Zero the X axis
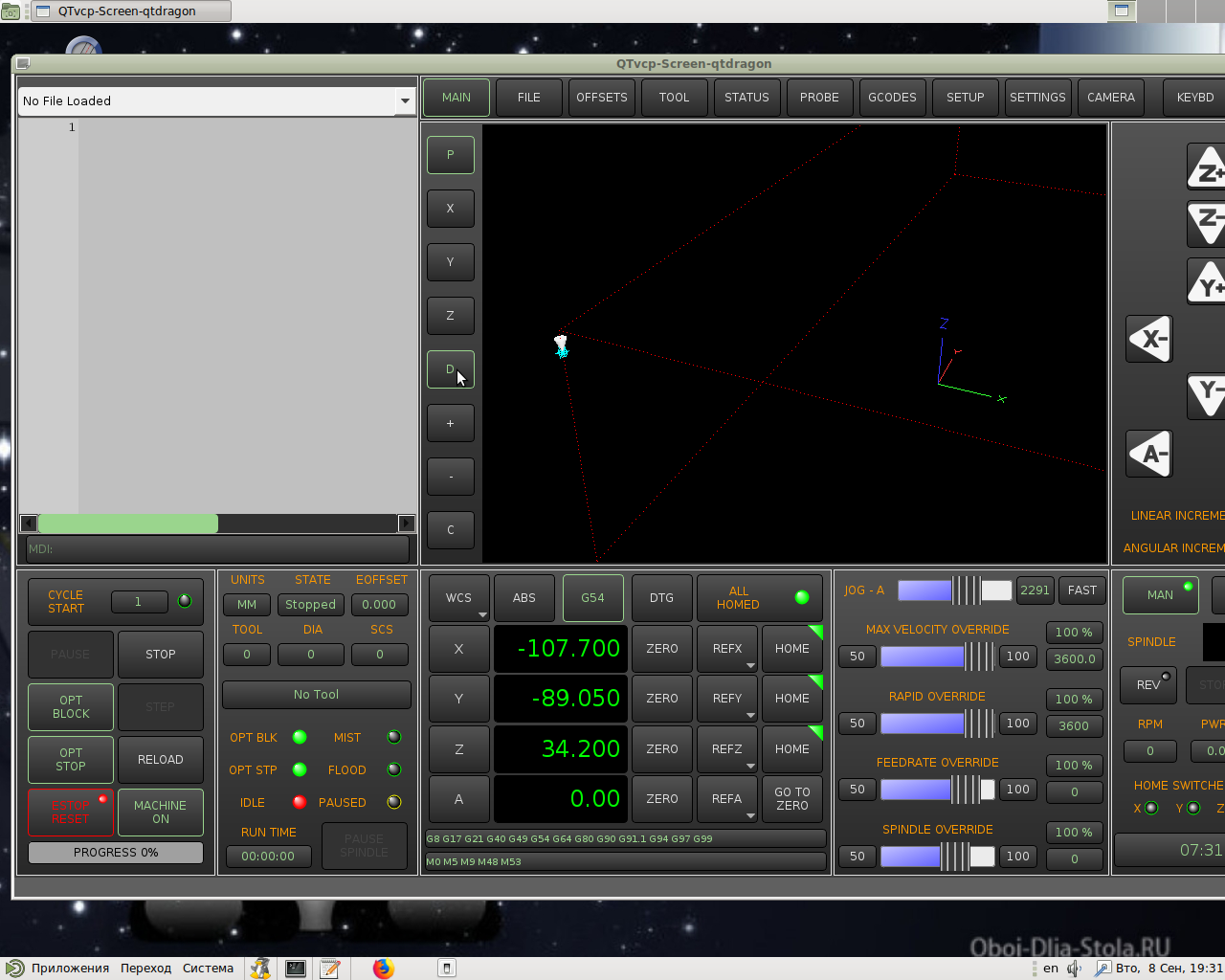This screenshot has width=1225, height=980. pos(662,649)
